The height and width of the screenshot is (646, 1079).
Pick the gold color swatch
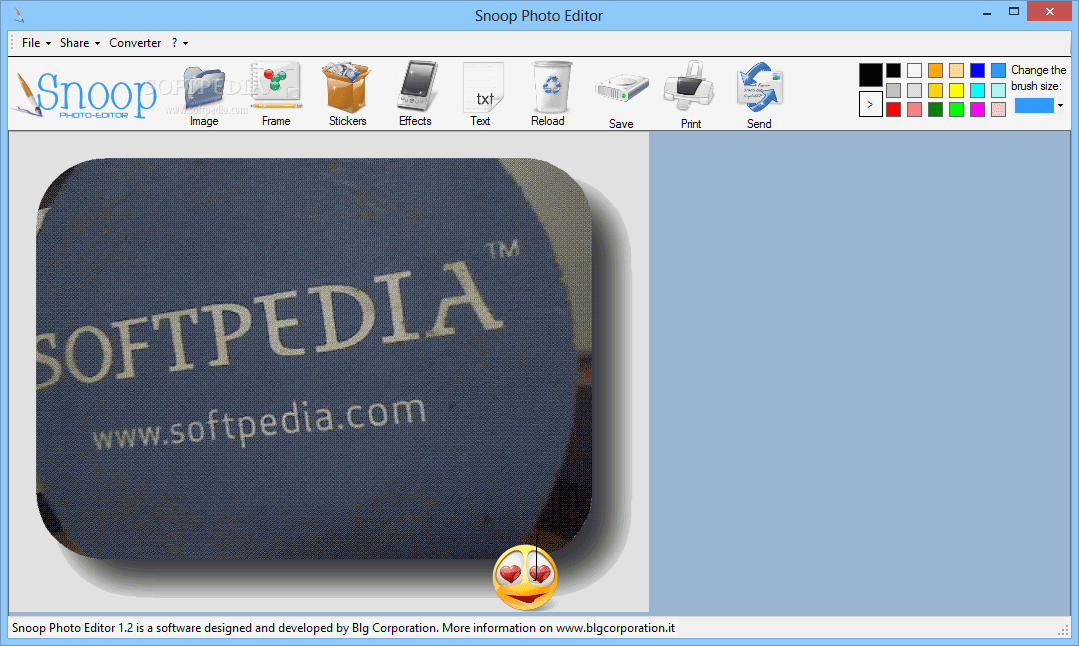(935, 90)
